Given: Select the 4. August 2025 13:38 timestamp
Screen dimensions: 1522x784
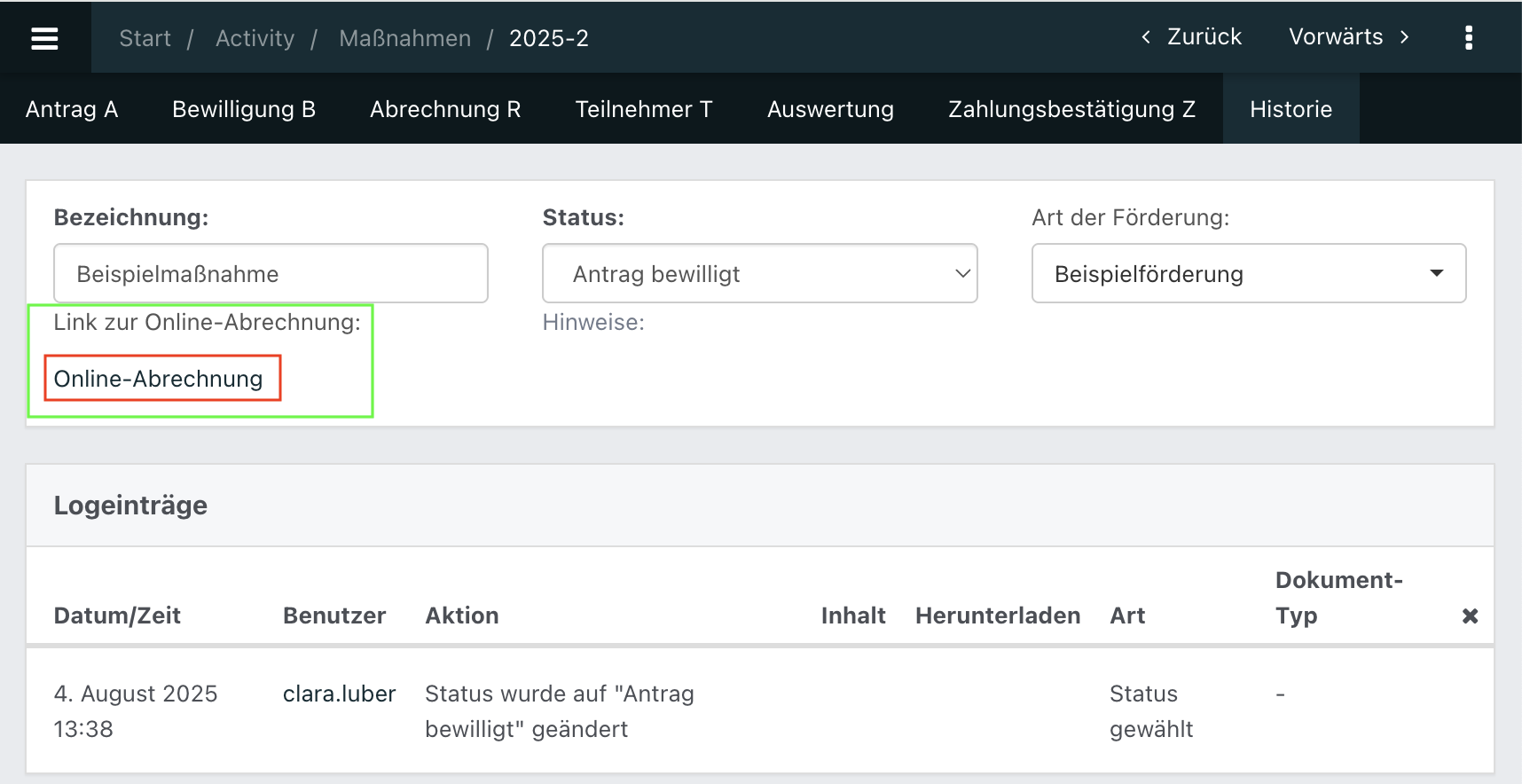Looking at the screenshot, I should pos(135,711).
